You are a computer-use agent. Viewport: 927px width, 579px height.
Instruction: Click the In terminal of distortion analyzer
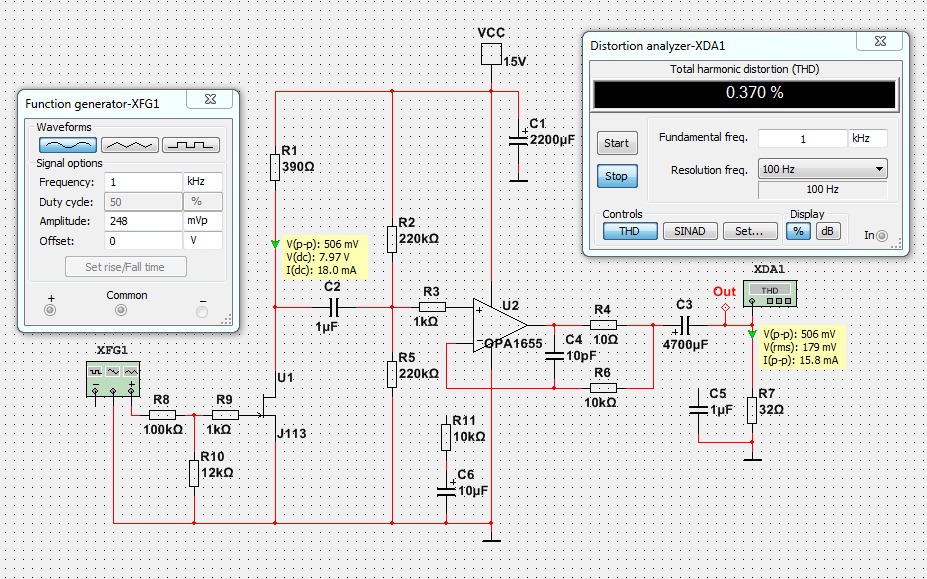881,235
